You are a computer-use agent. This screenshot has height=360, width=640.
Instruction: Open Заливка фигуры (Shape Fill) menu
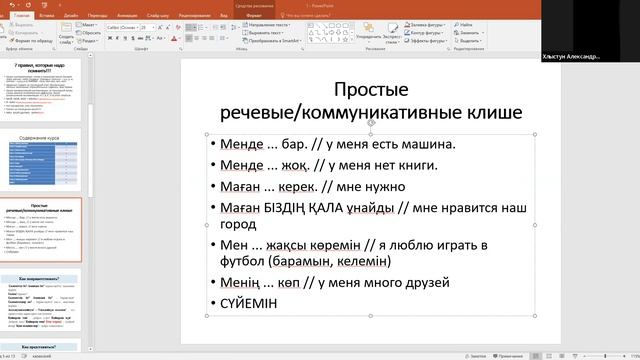(425, 25)
